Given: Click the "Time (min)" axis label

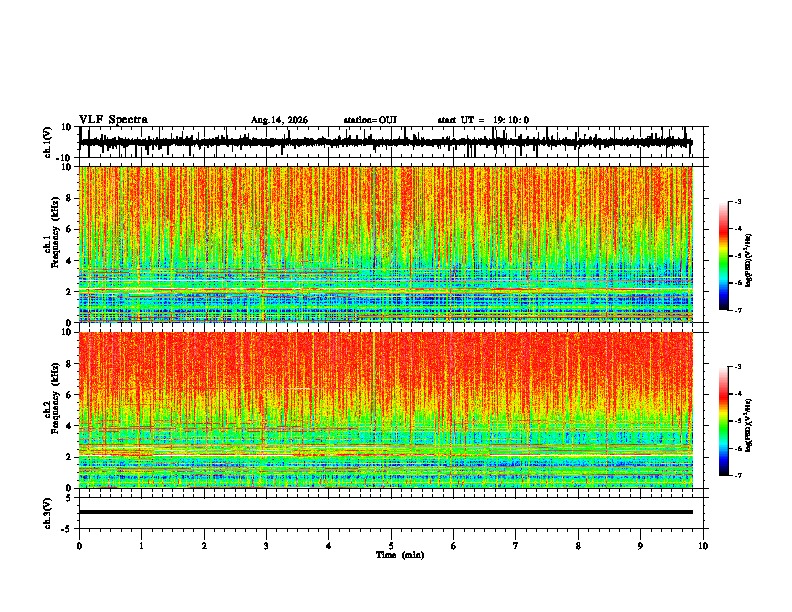Looking at the screenshot, I should (400, 555).
